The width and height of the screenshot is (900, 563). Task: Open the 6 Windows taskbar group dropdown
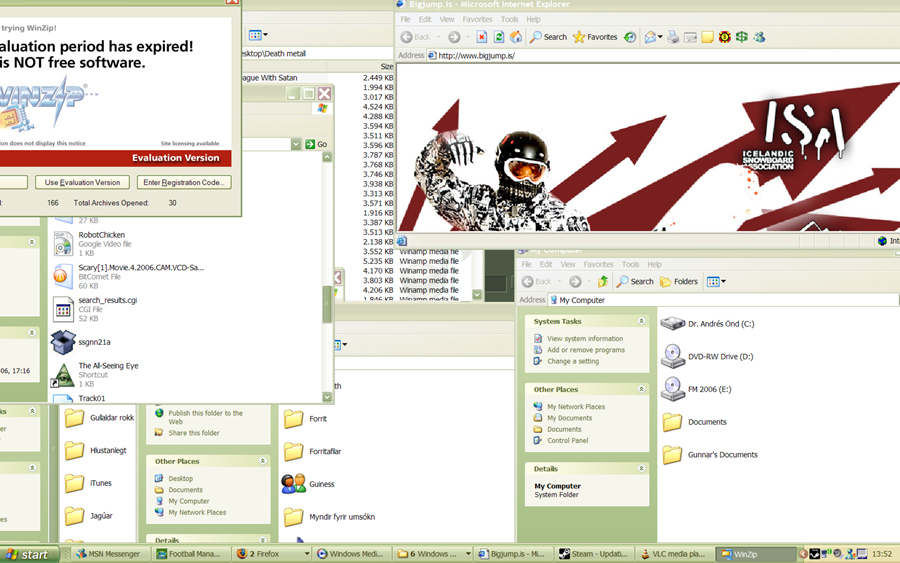(x=468, y=554)
